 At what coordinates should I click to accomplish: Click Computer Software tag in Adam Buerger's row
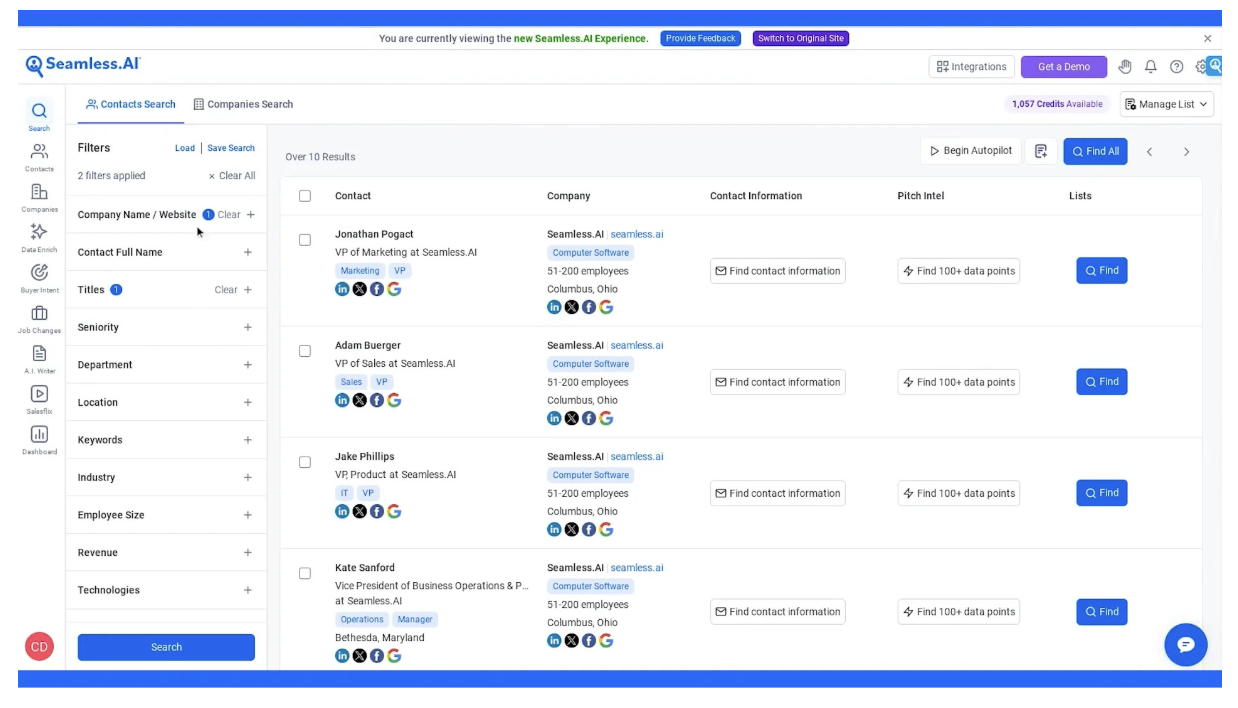pos(590,364)
